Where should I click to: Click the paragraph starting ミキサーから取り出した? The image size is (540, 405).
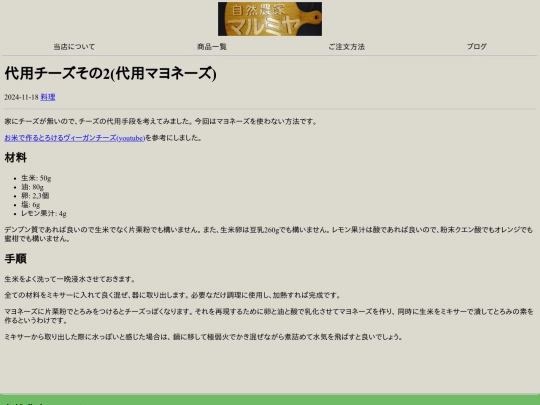204,336
